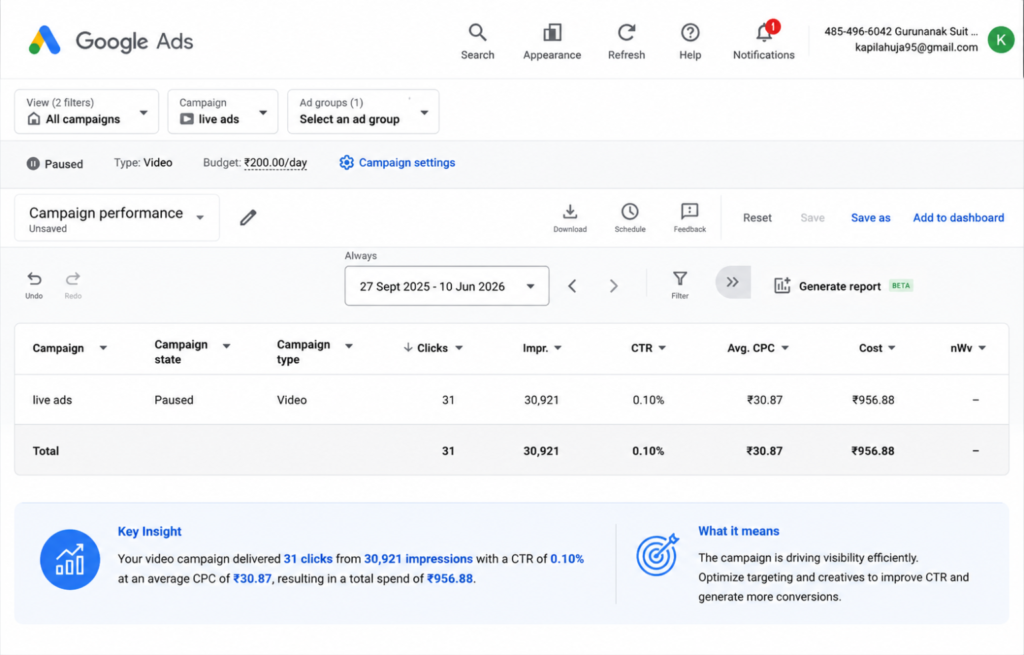Click the Video type cell in the table
1024x655 pixels.
pos(292,400)
